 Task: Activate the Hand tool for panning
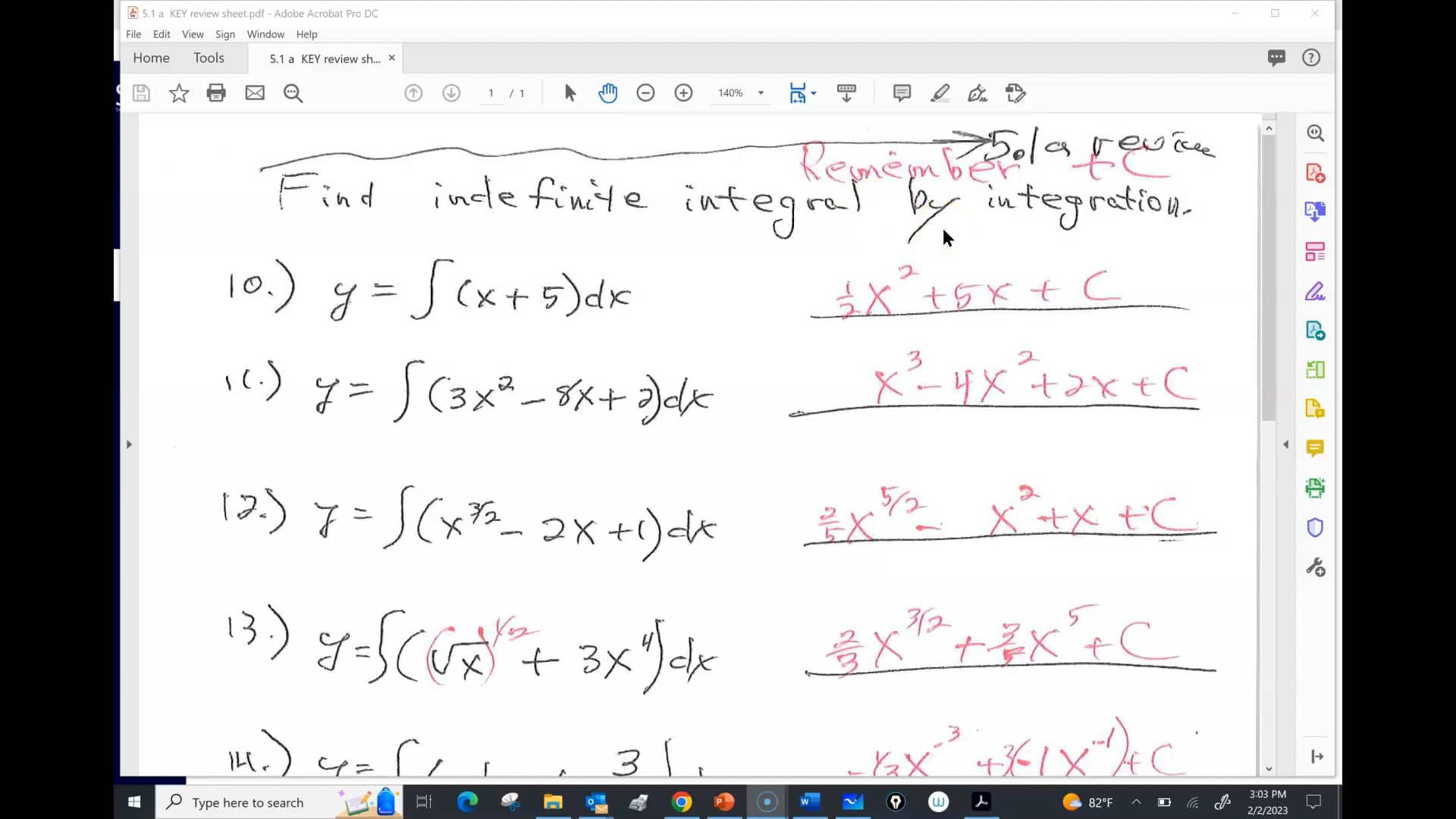[608, 93]
